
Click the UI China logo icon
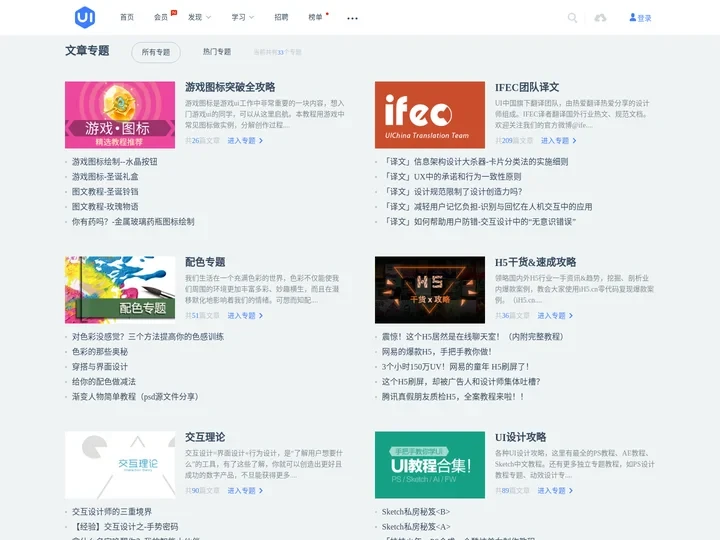tap(85, 17)
